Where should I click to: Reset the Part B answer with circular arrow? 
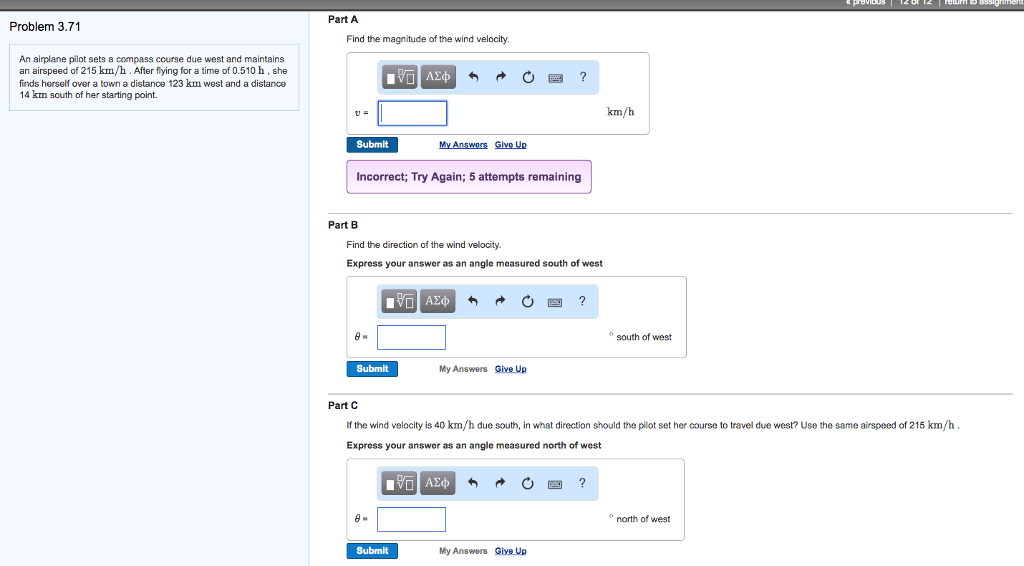527,301
